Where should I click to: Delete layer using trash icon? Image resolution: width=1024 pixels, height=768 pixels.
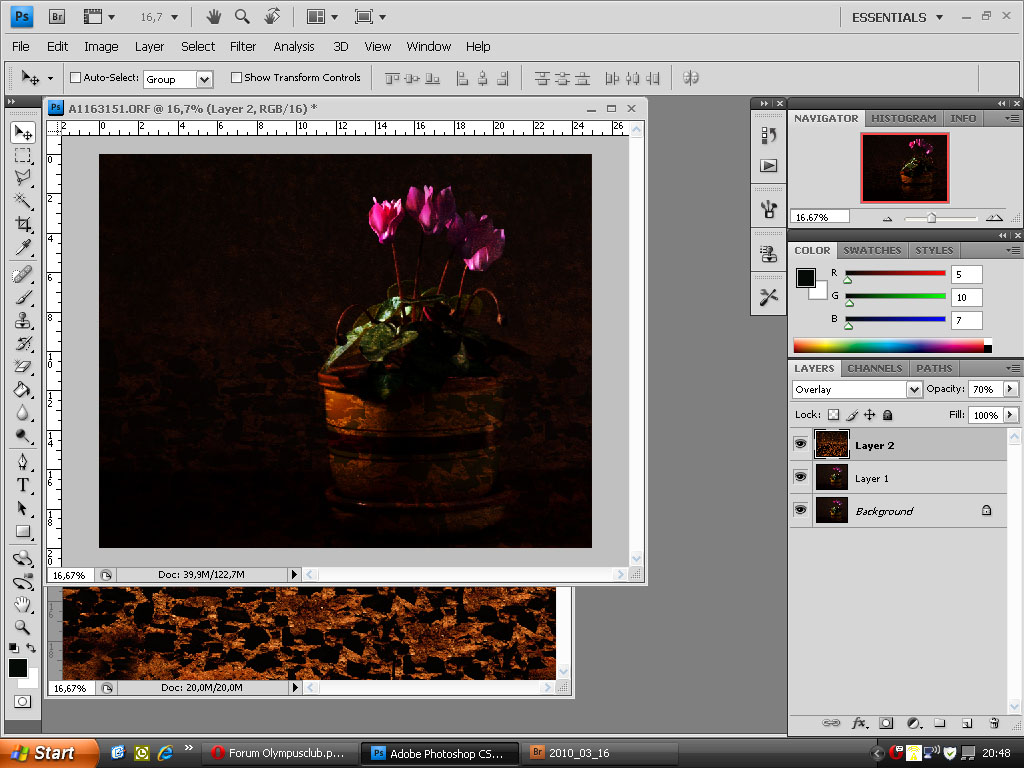pos(994,723)
